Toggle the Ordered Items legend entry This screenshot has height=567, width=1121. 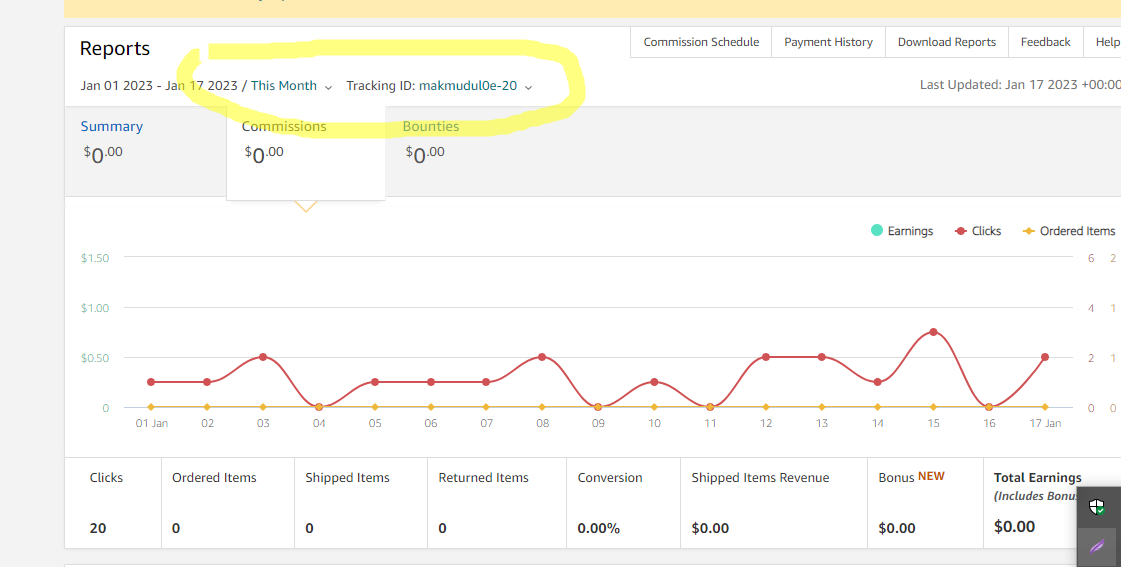tap(1069, 231)
